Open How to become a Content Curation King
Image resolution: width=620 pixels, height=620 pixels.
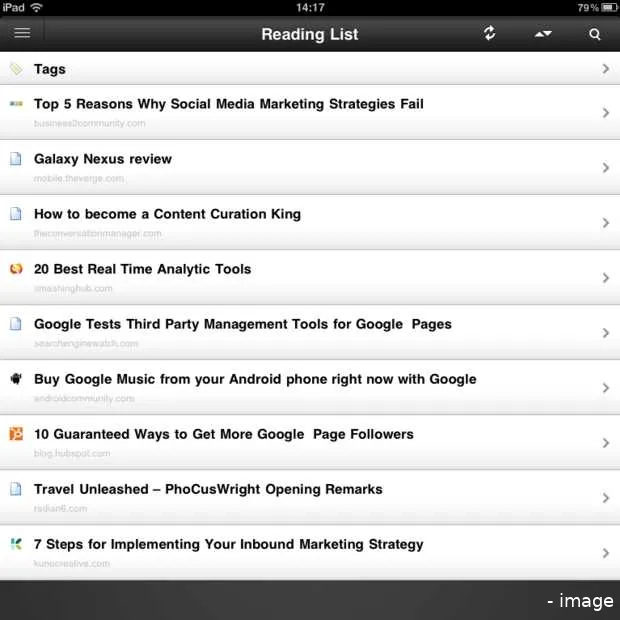click(x=167, y=214)
